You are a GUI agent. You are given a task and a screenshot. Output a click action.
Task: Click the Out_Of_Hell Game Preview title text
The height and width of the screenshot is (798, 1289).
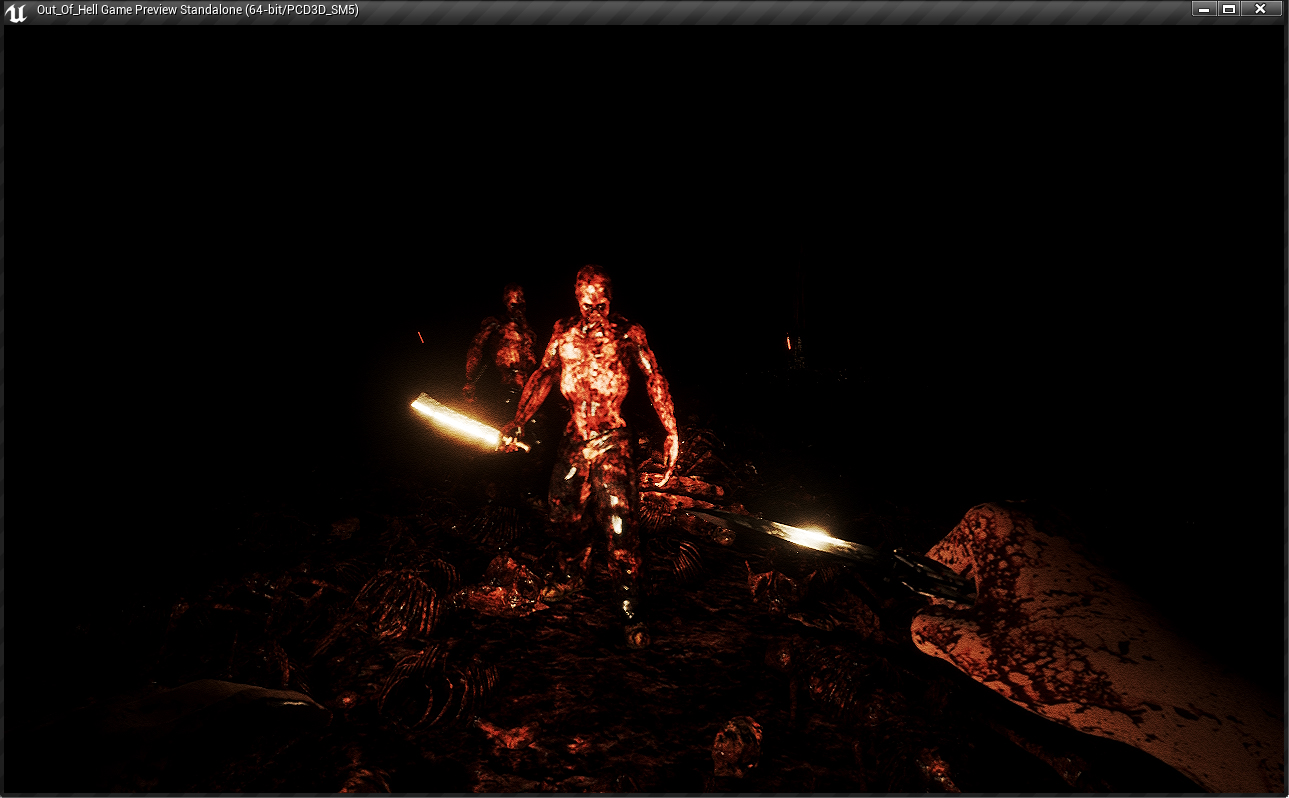tap(197, 10)
